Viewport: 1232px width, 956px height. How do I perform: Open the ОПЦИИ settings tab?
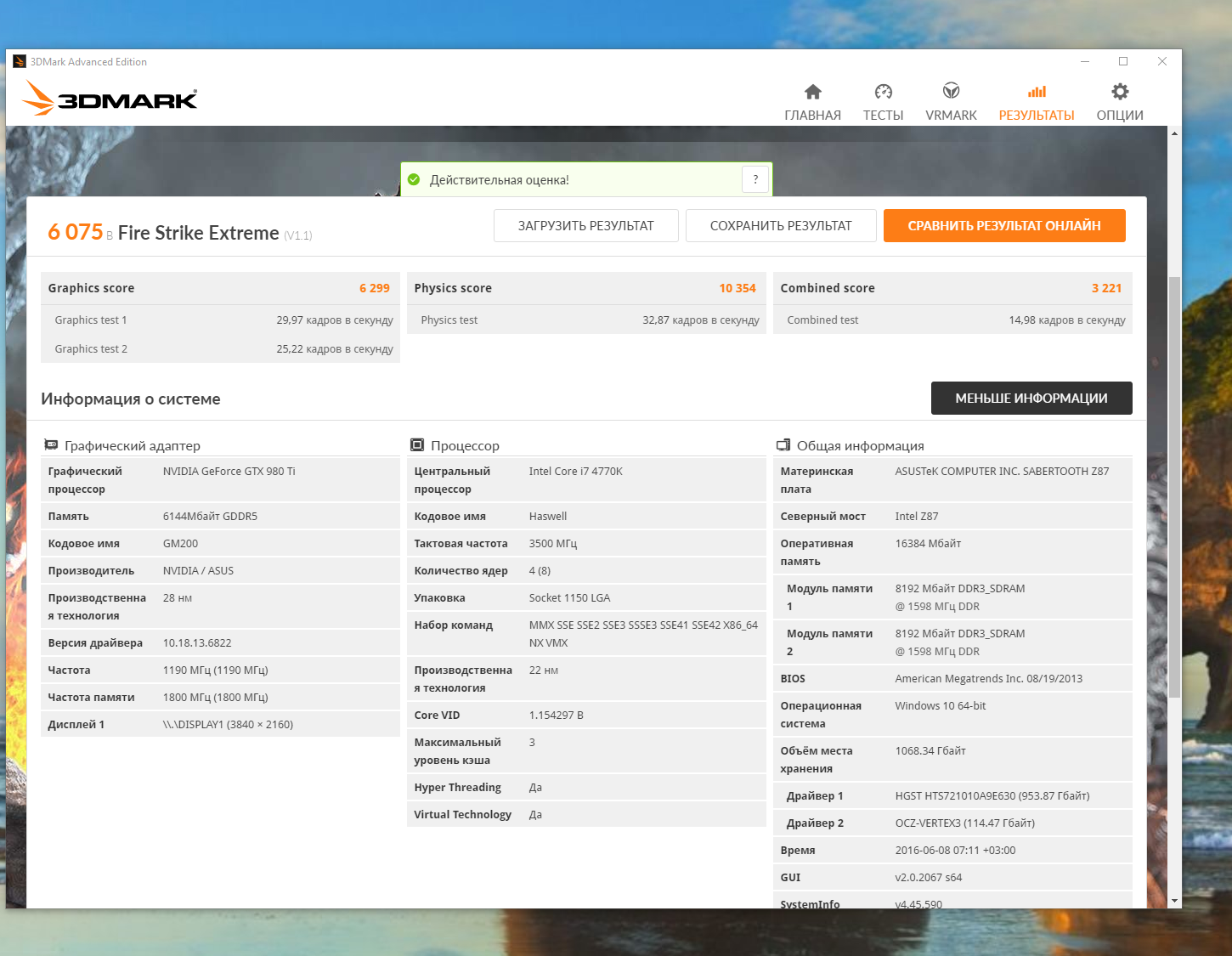pos(1120,102)
